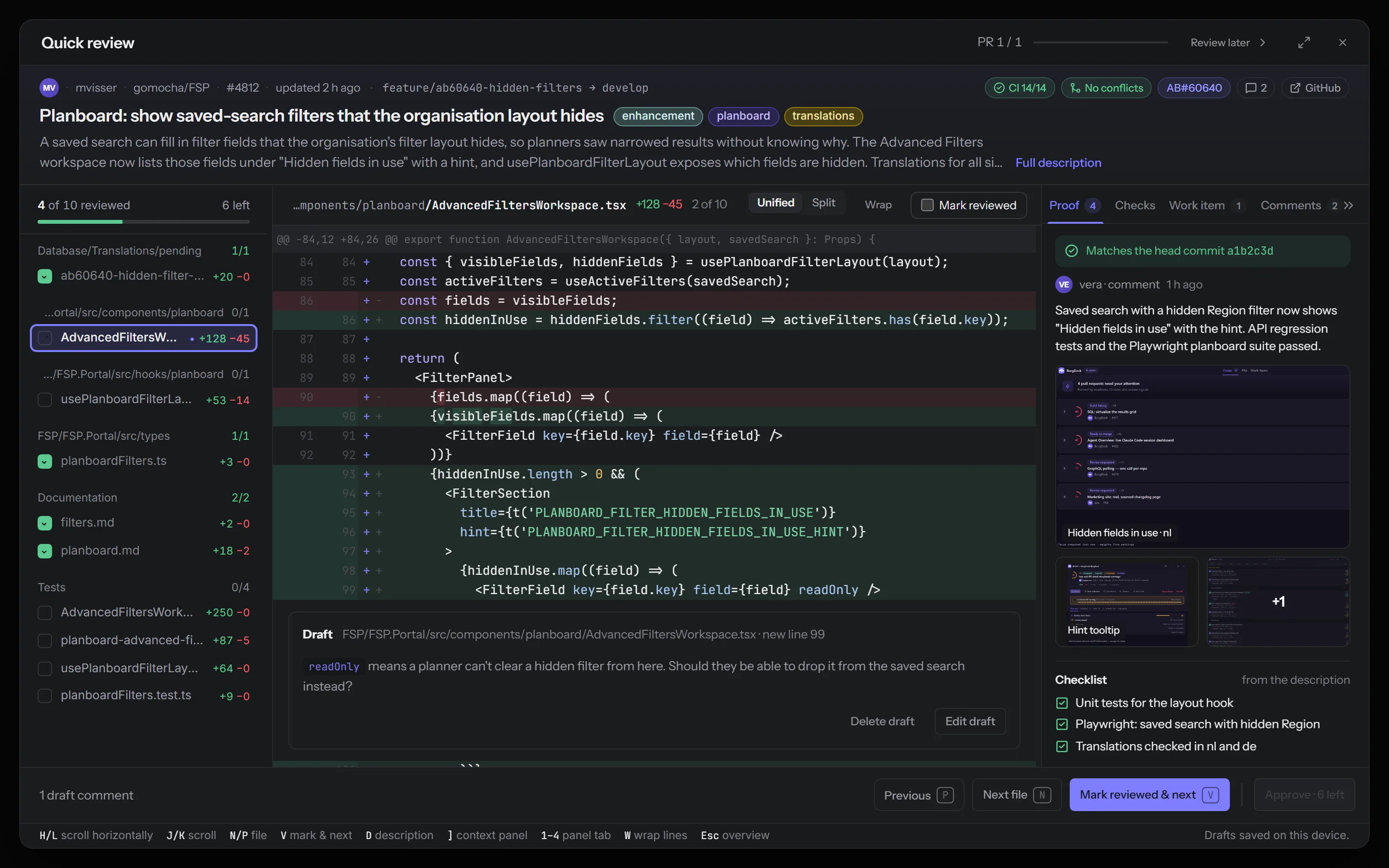Check the planboardFilters.test.ts checkbox
Image resolution: width=1389 pixels, height=868 pixels.
pyautogui.click(x=45, y=696)
